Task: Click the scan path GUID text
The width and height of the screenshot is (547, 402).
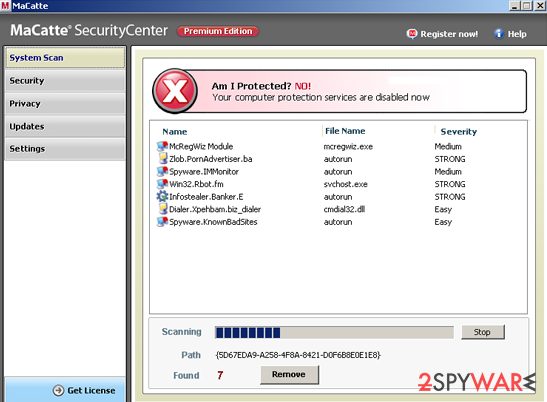Action: click(298, 355)
